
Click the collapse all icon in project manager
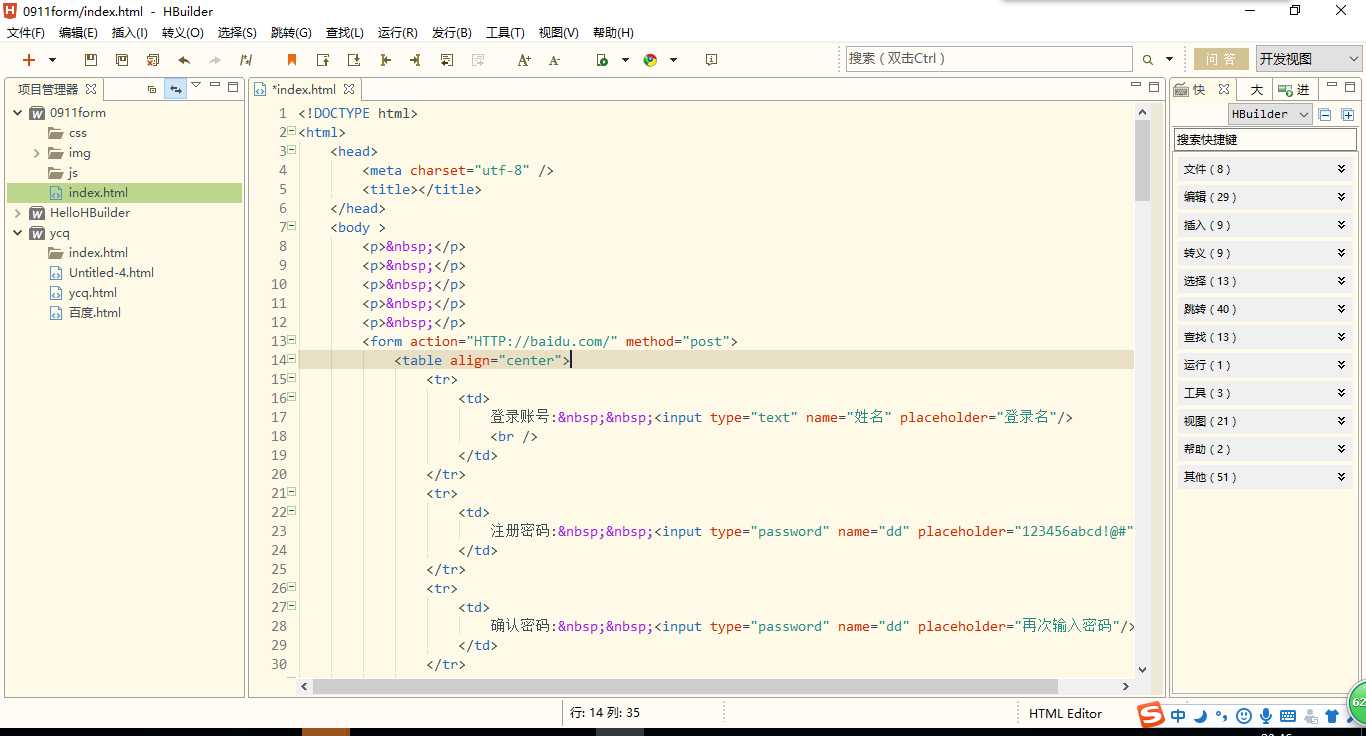(152, 89)
